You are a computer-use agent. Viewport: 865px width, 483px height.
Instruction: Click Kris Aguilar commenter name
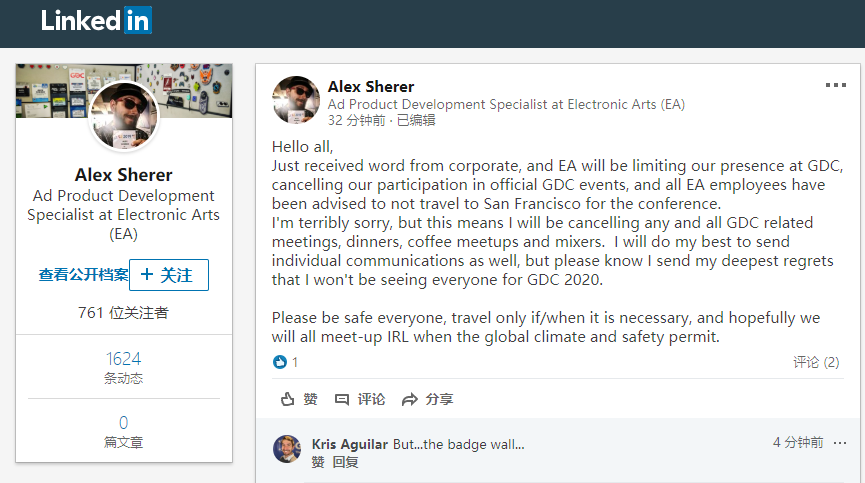point(350,444)
